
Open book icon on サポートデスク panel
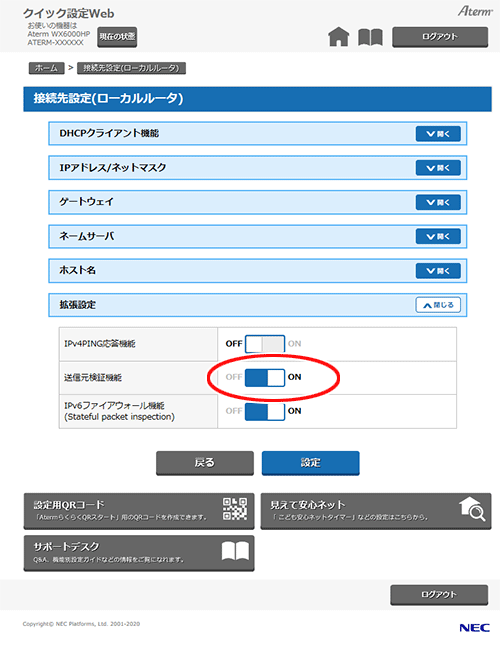click(x=235, y=551)
